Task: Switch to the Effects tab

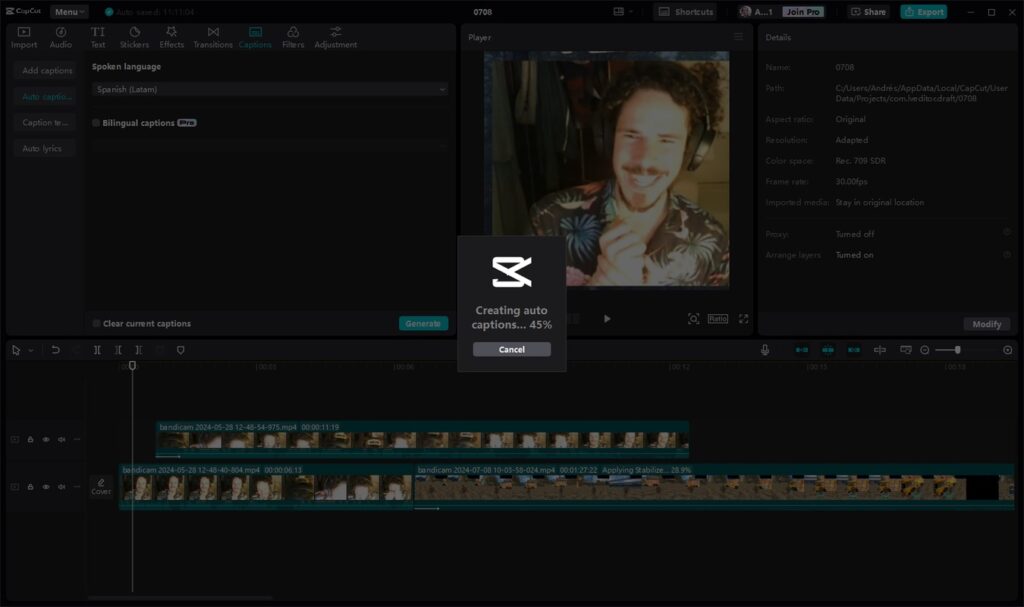Action: click(x=172, y=38)
